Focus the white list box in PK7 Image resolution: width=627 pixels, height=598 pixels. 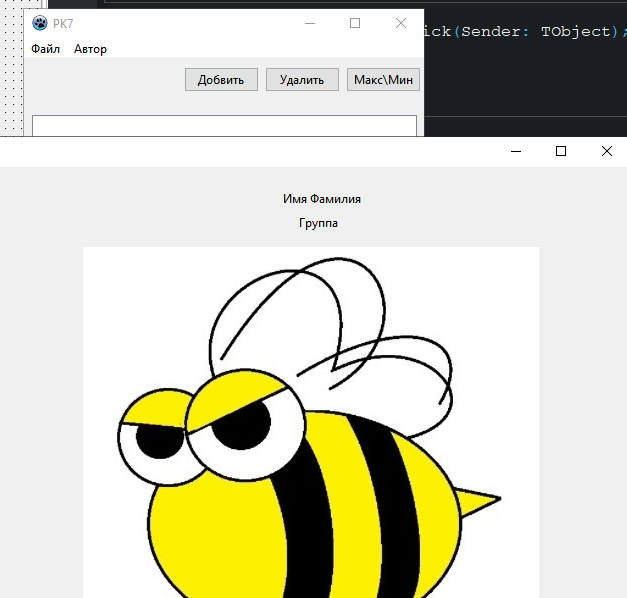(x=224, y=126)
